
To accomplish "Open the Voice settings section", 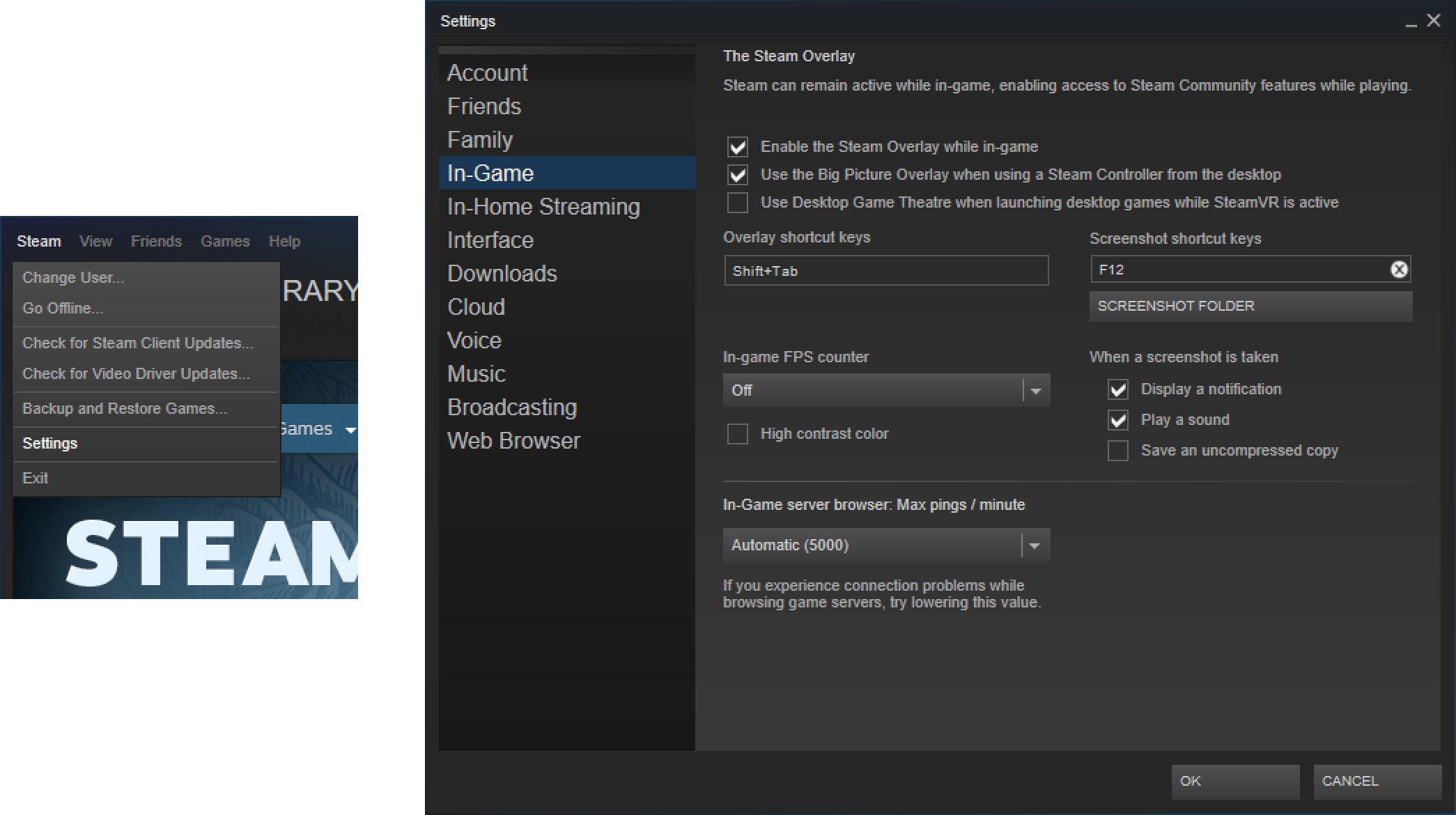I will [x=473, y=339].
